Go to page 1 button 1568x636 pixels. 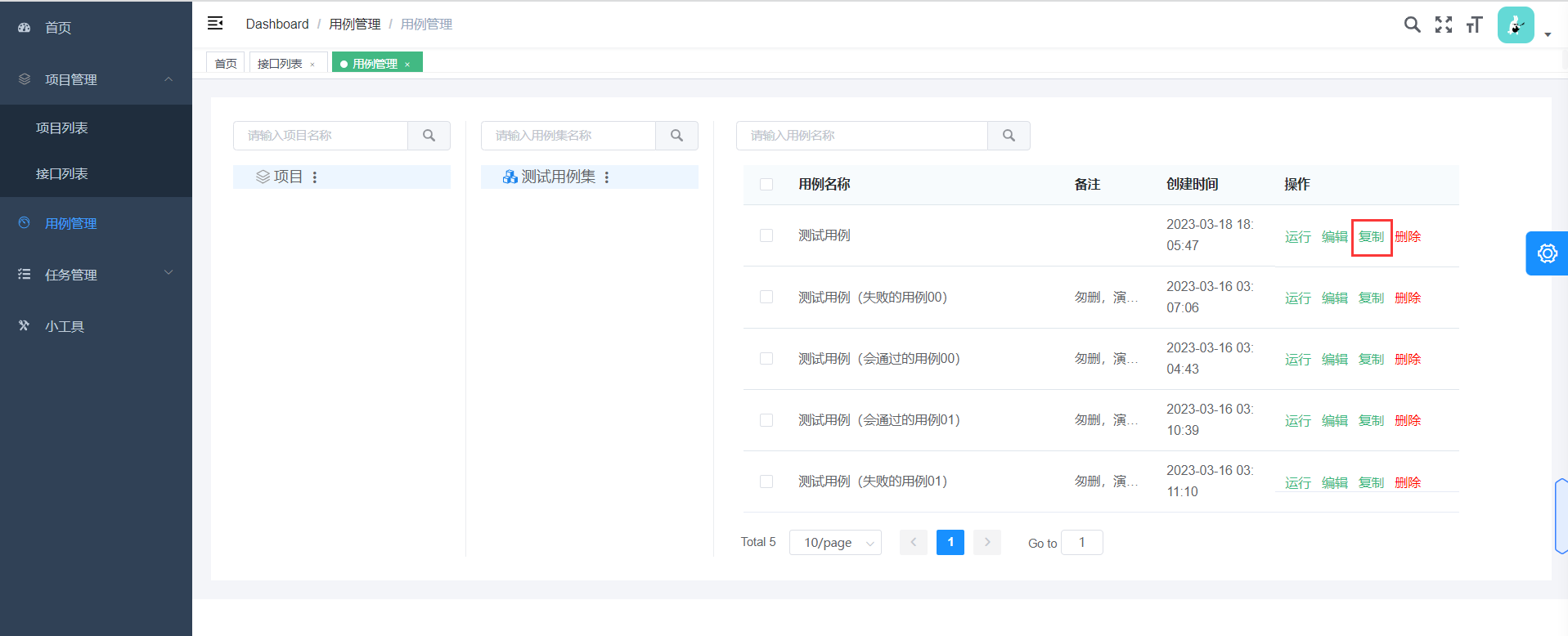950,542
